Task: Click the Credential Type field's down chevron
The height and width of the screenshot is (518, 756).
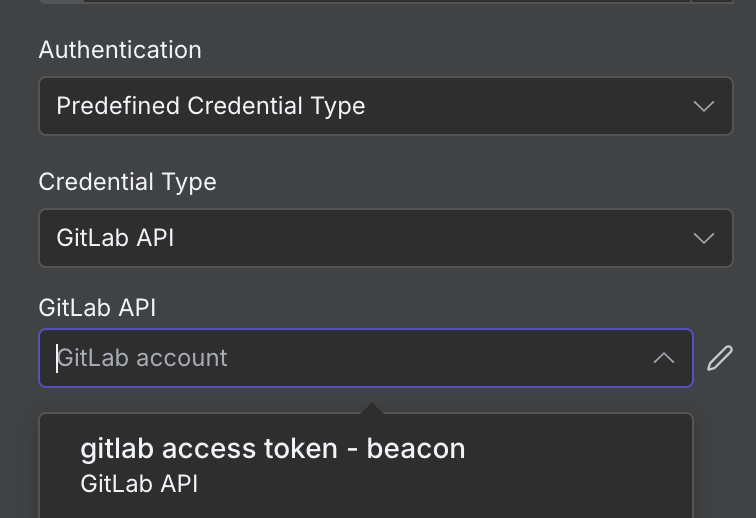Action: 704,238
